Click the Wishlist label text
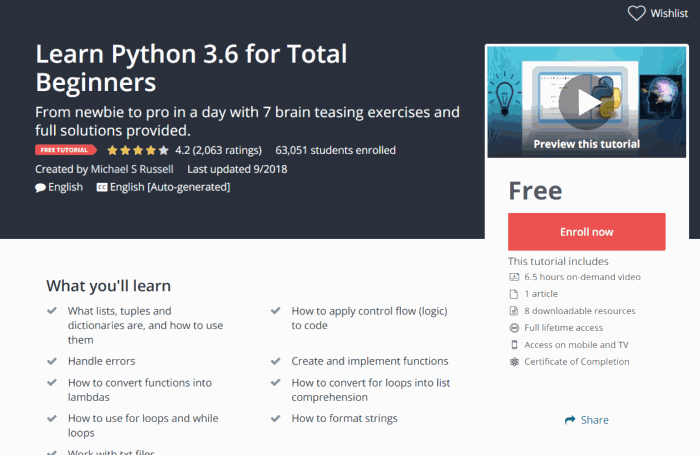The width and height of the screenshot is (700, 455). coord(669,13)
